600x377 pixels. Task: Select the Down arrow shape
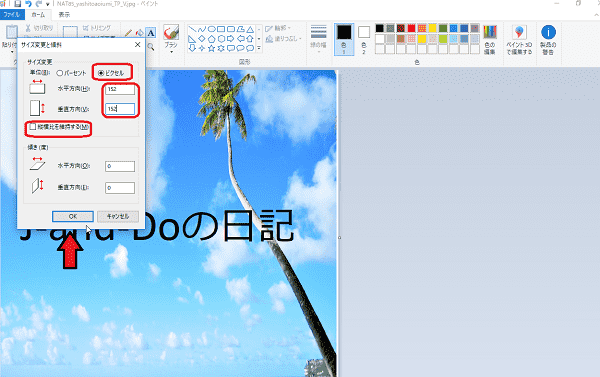(x=192, y=48)
